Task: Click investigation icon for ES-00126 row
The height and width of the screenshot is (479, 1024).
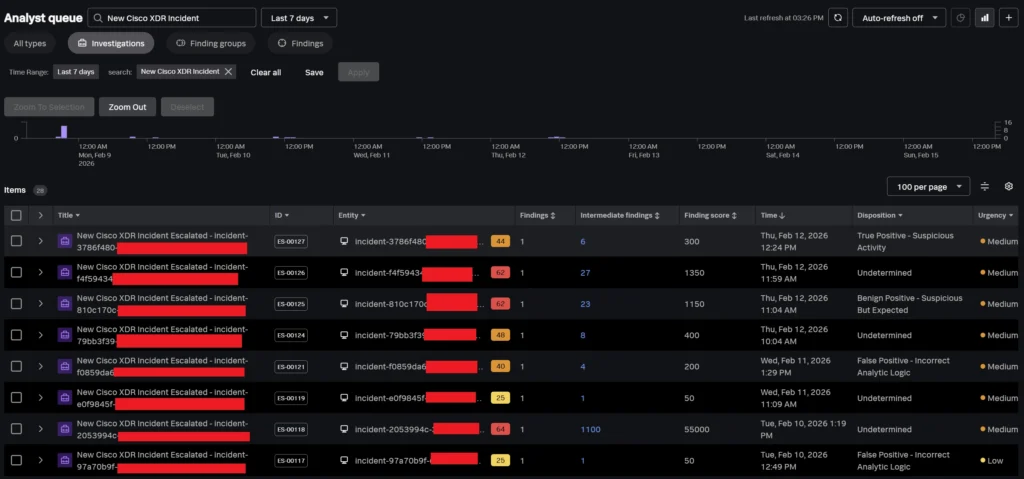Action: pyautogui.click(x=64, y=273)
